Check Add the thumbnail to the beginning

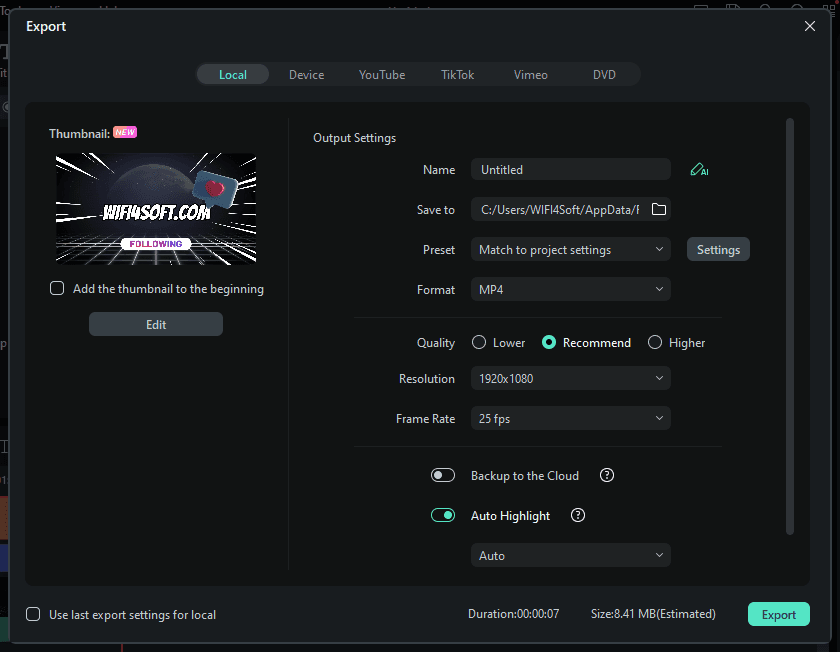click(x=57, y=289)
